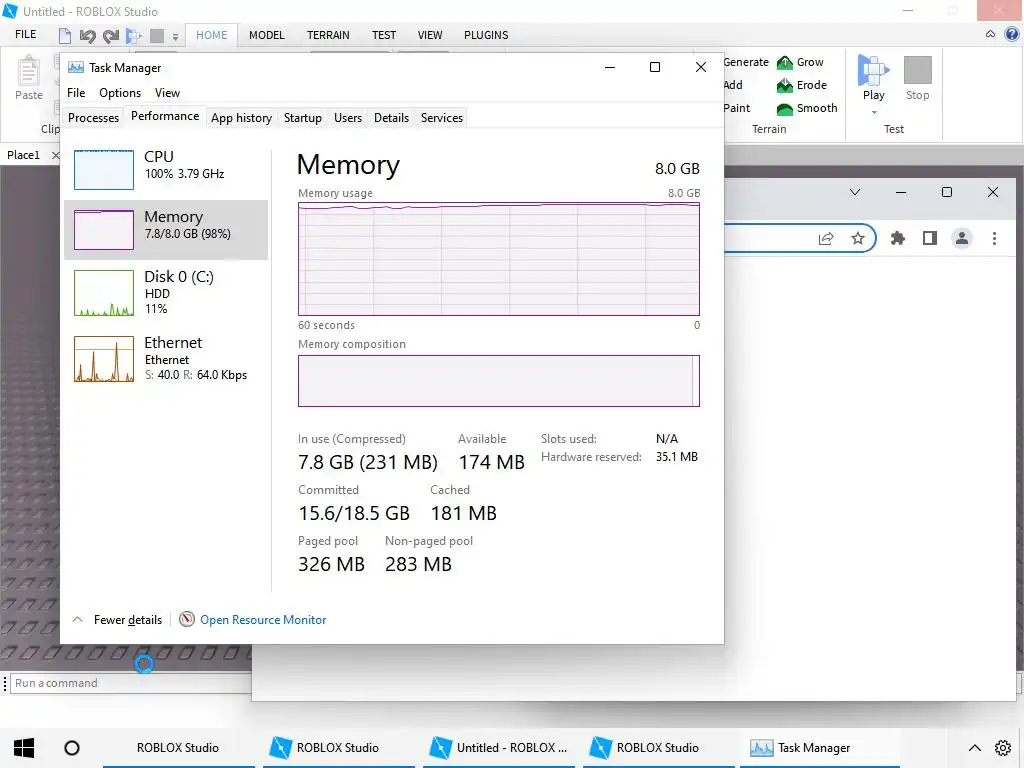The image size is (1024, 768).
Task: Switch to Untitled - ROBLOX taskbar window
Action: point(500,748)
